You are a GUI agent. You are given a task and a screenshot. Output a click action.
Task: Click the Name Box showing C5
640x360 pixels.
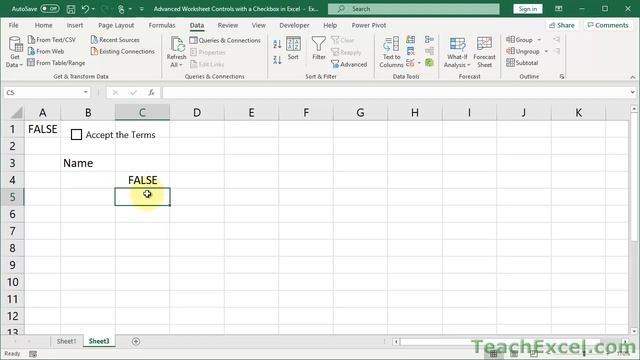tap(43, 93)
